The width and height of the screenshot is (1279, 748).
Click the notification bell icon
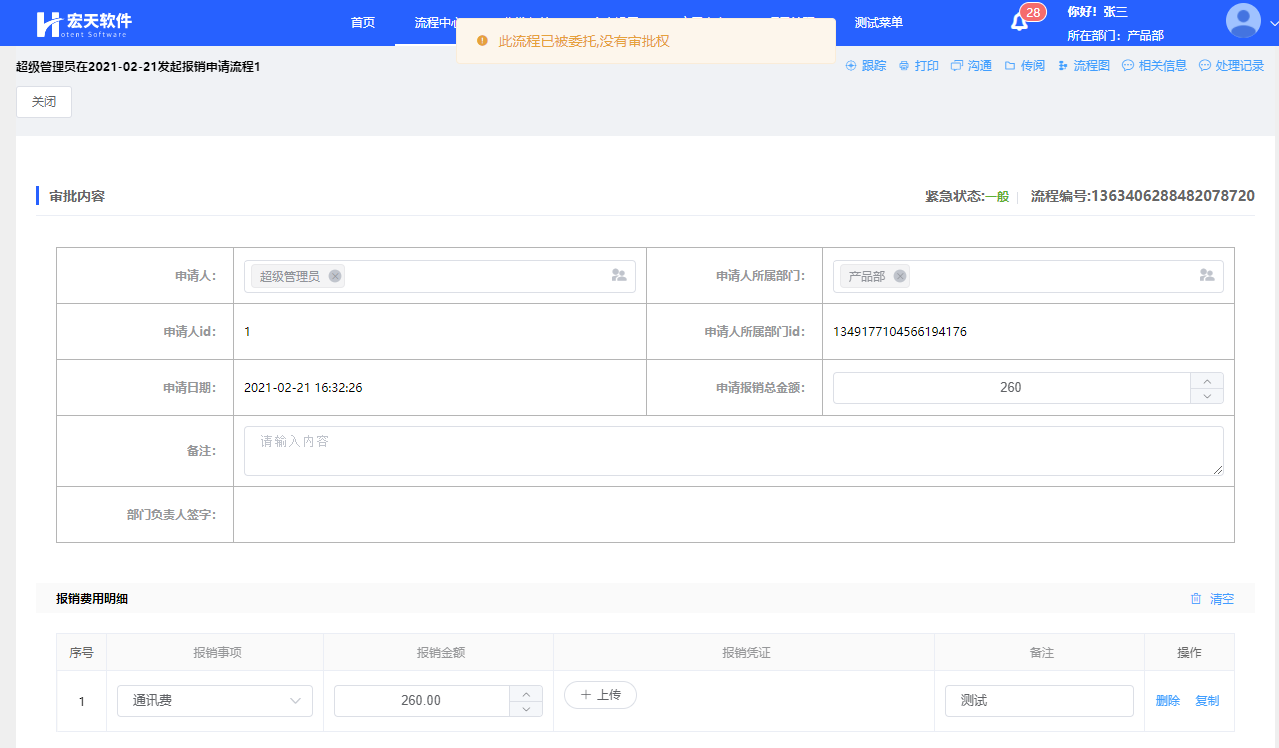[1019, 22]
